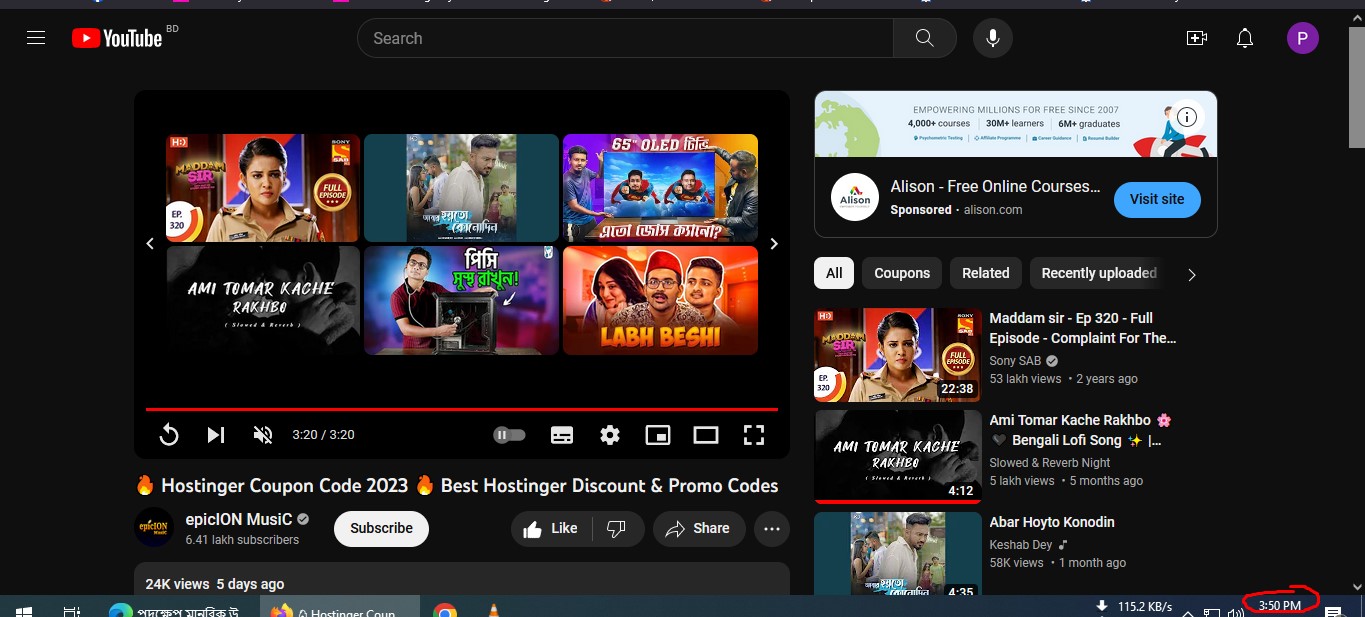Enter full screen mode

tap(754, 435)
